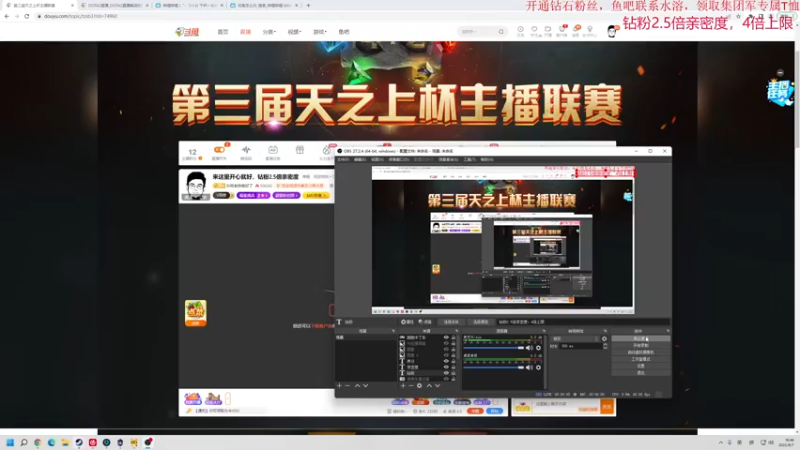Open File Explorer from taskbar

tap(65, 442)
